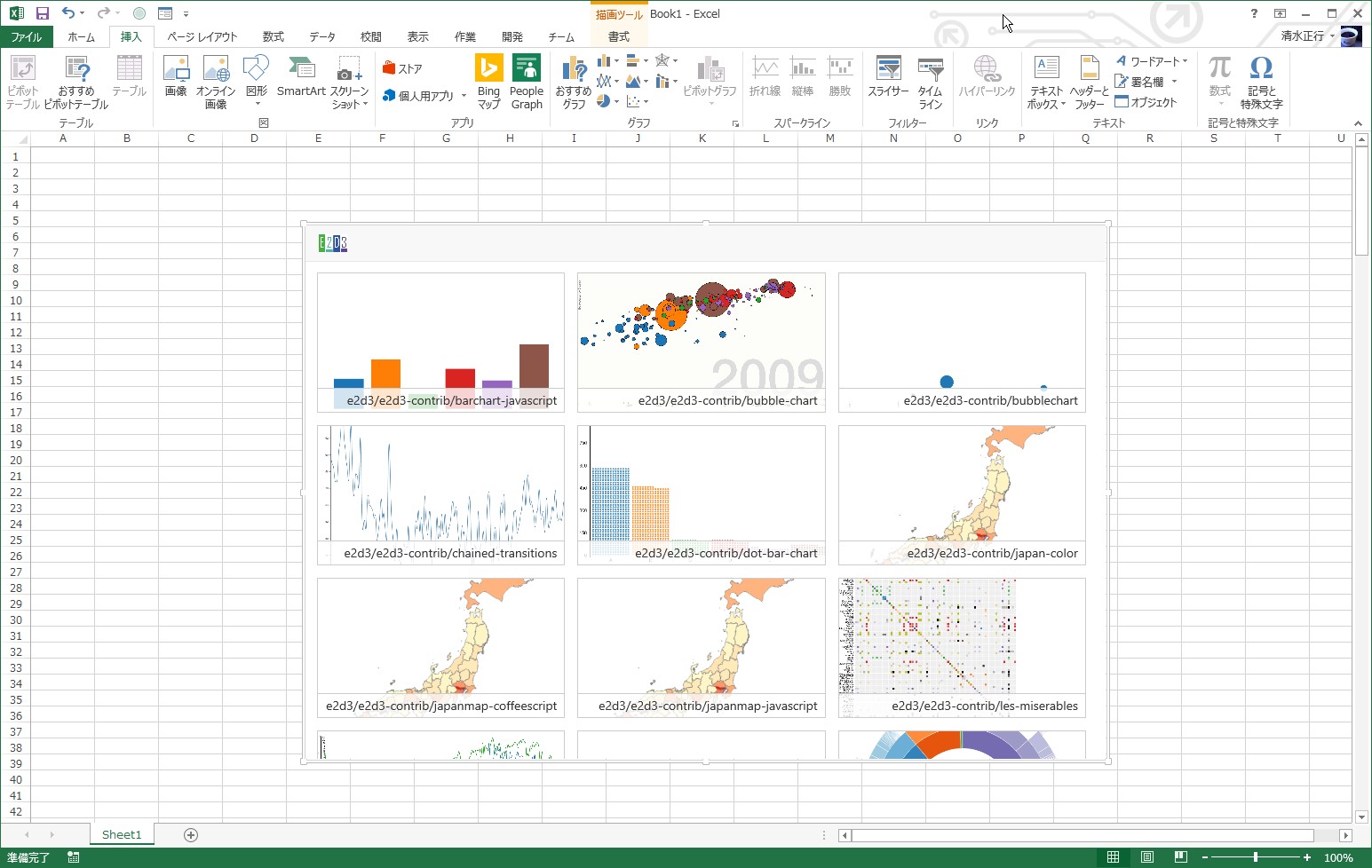
Task: Open SmartArt graphic dialog
Action: (301, 76)
